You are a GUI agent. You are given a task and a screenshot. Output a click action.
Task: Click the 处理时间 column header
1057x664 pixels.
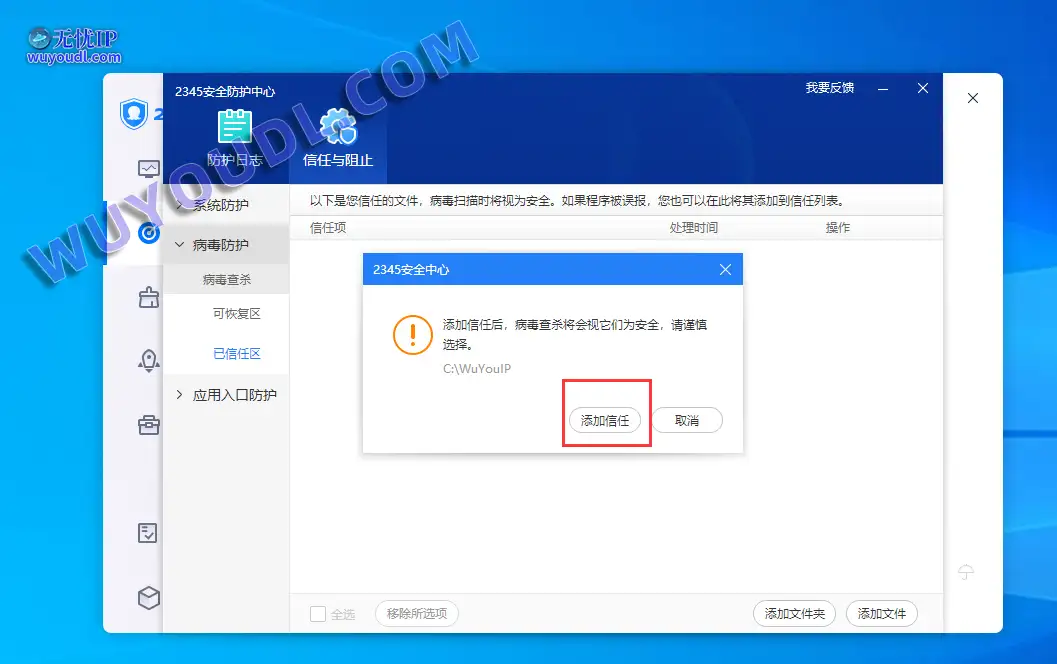point(694,228)
